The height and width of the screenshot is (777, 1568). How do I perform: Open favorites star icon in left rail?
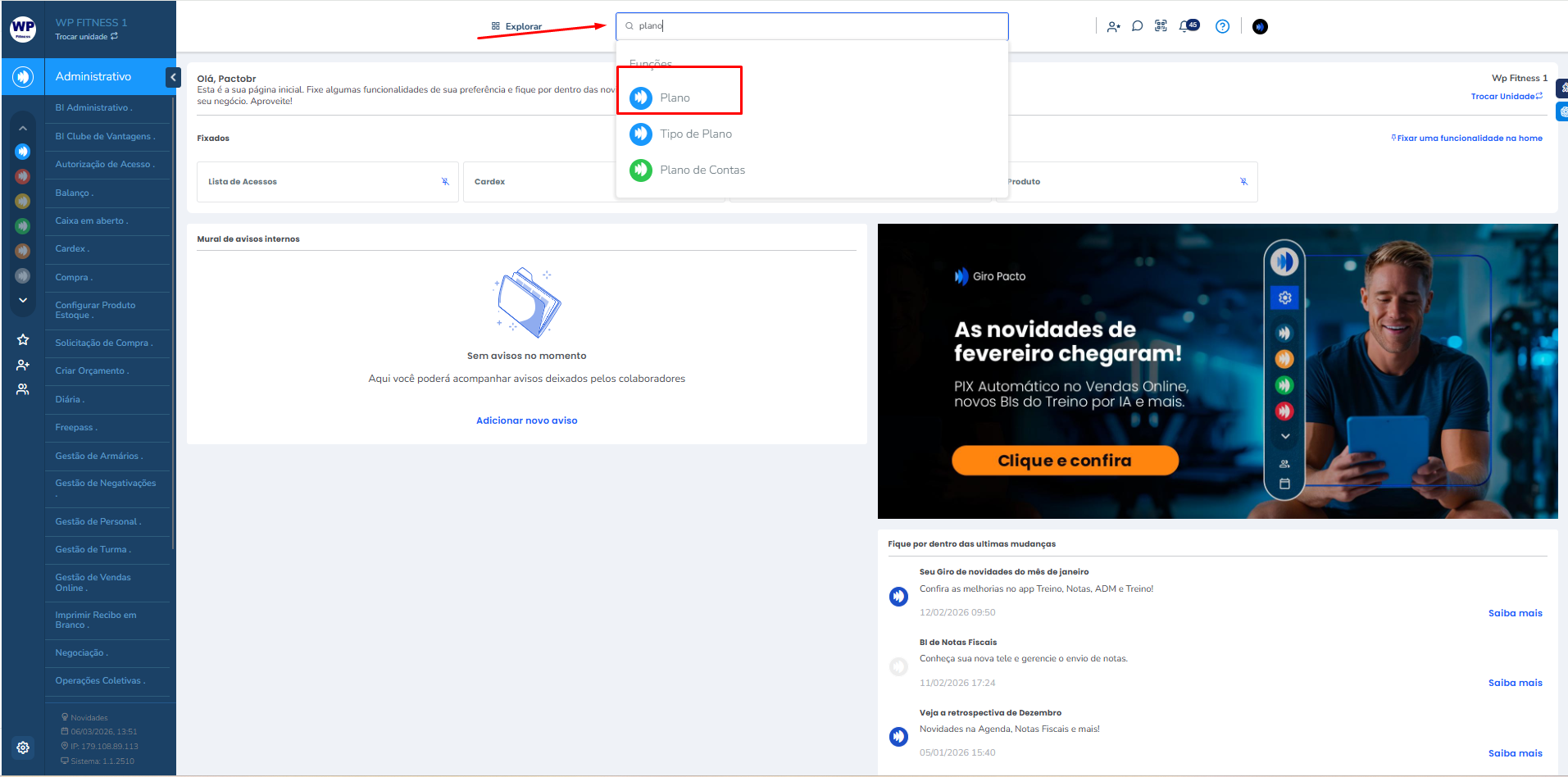(23, 339)
